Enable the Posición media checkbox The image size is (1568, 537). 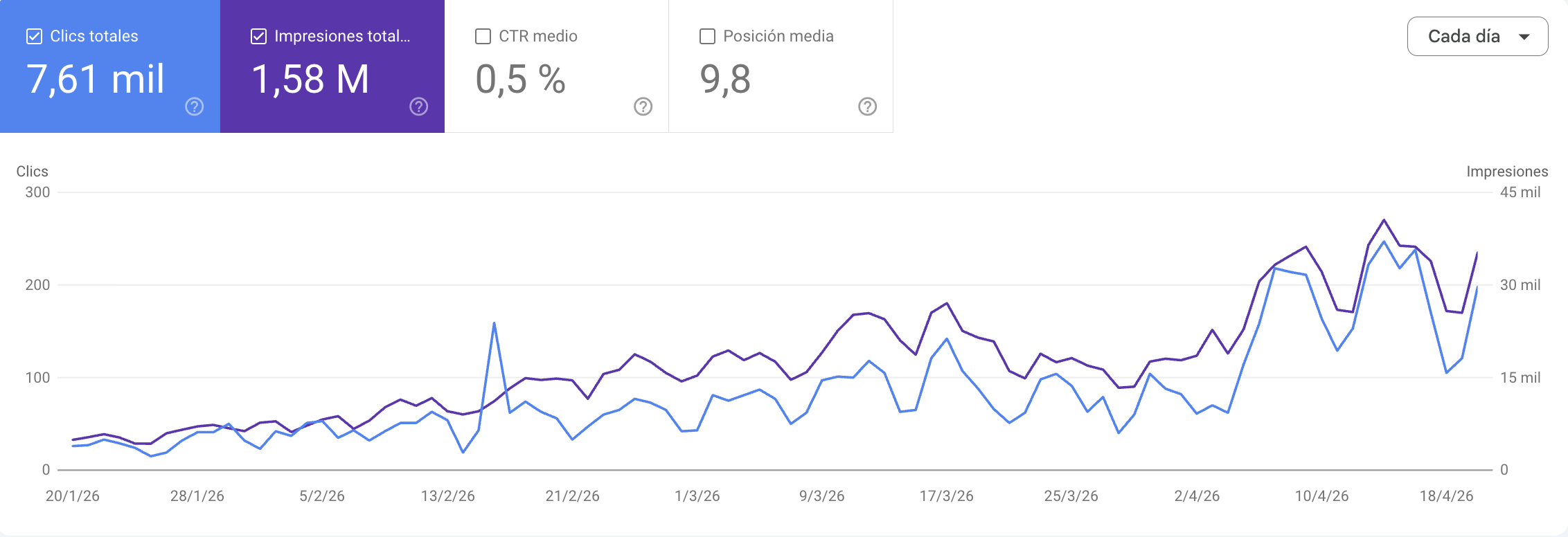tap(706, 36)
